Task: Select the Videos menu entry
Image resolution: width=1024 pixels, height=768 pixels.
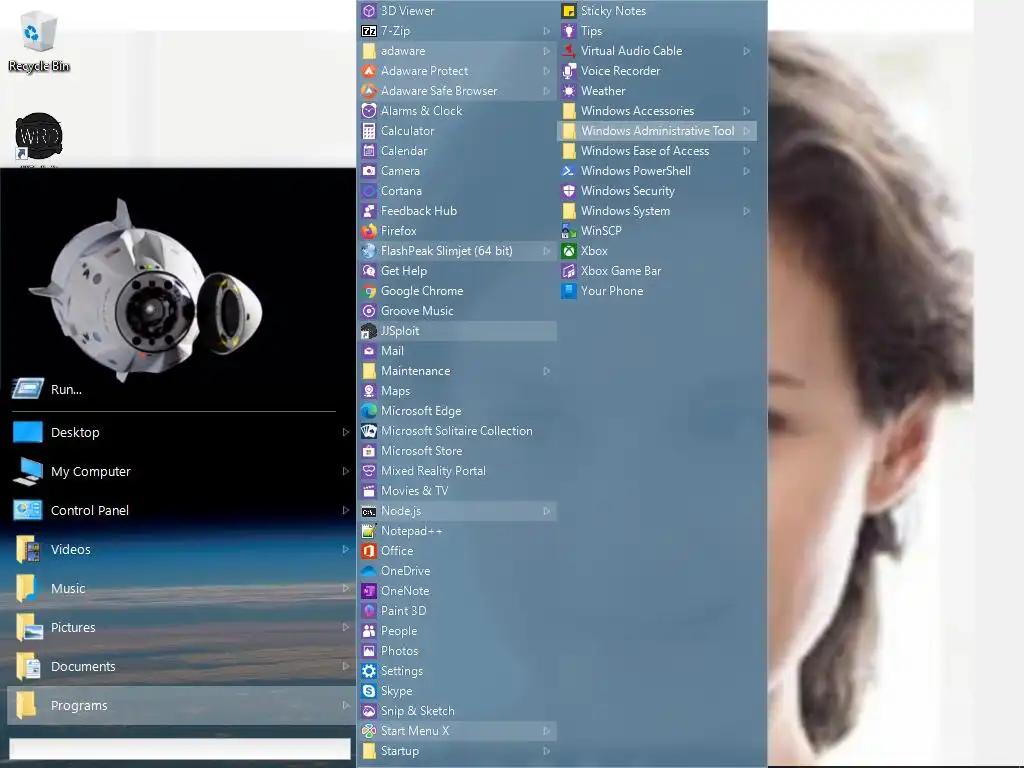Action: coord(181,549)
